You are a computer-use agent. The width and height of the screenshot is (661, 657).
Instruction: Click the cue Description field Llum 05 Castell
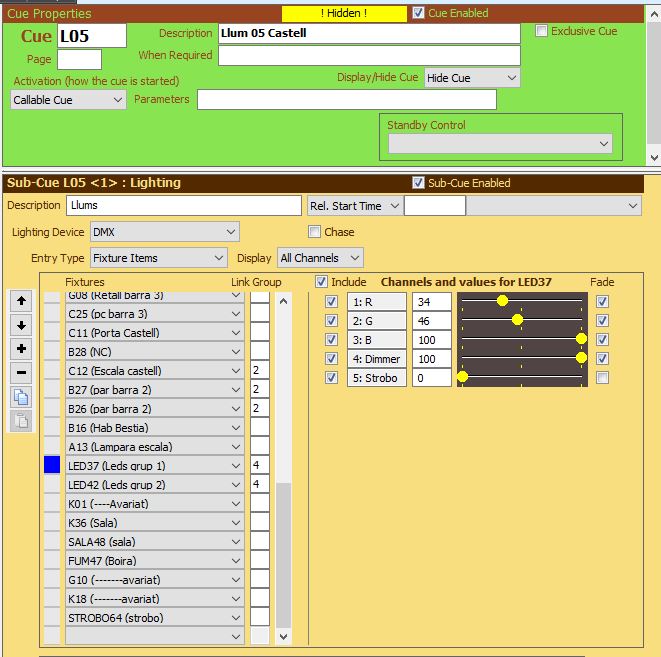tap(368, 33)
